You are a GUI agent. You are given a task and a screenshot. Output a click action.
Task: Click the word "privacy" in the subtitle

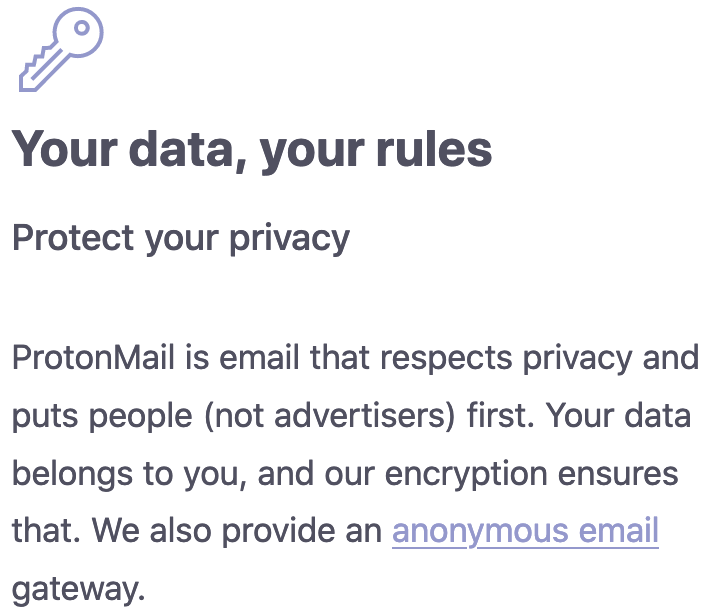[290, 239]
